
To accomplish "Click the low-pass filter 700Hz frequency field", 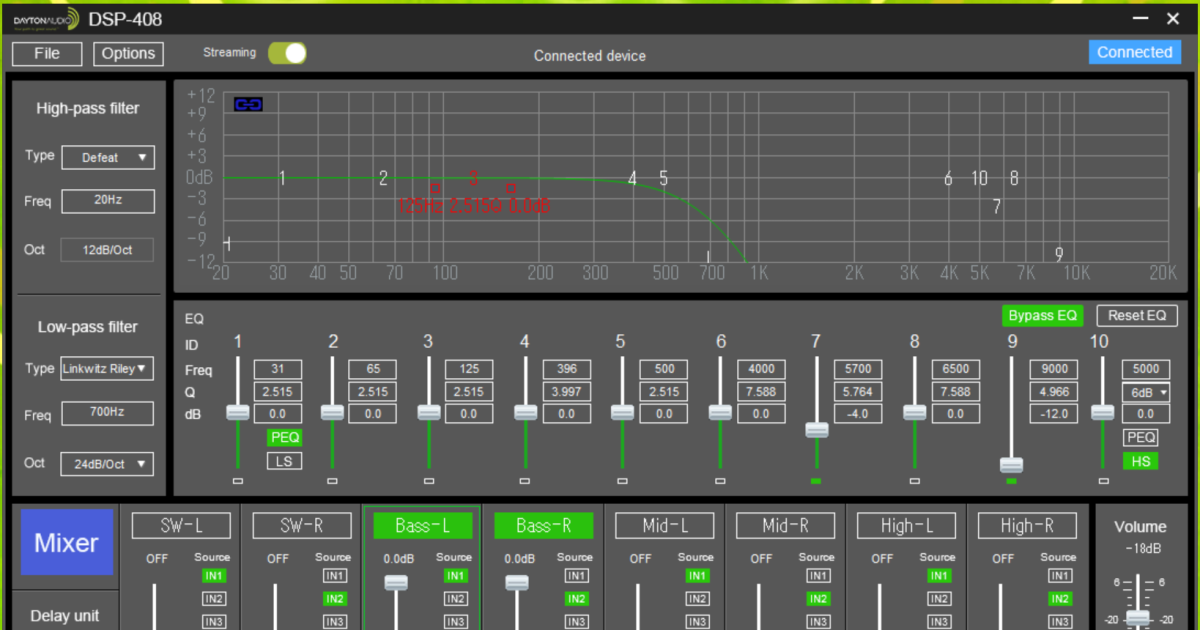I will pyautogui.click(x=108, y=413).
